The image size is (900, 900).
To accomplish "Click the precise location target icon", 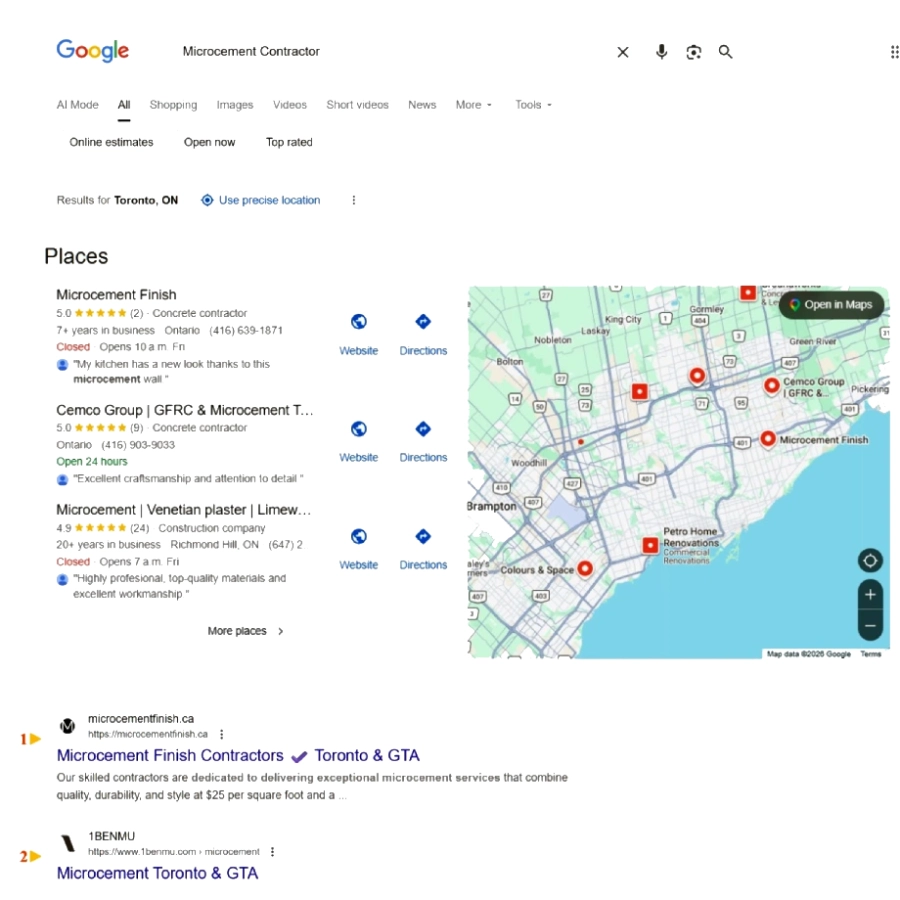I will (207, 200).
